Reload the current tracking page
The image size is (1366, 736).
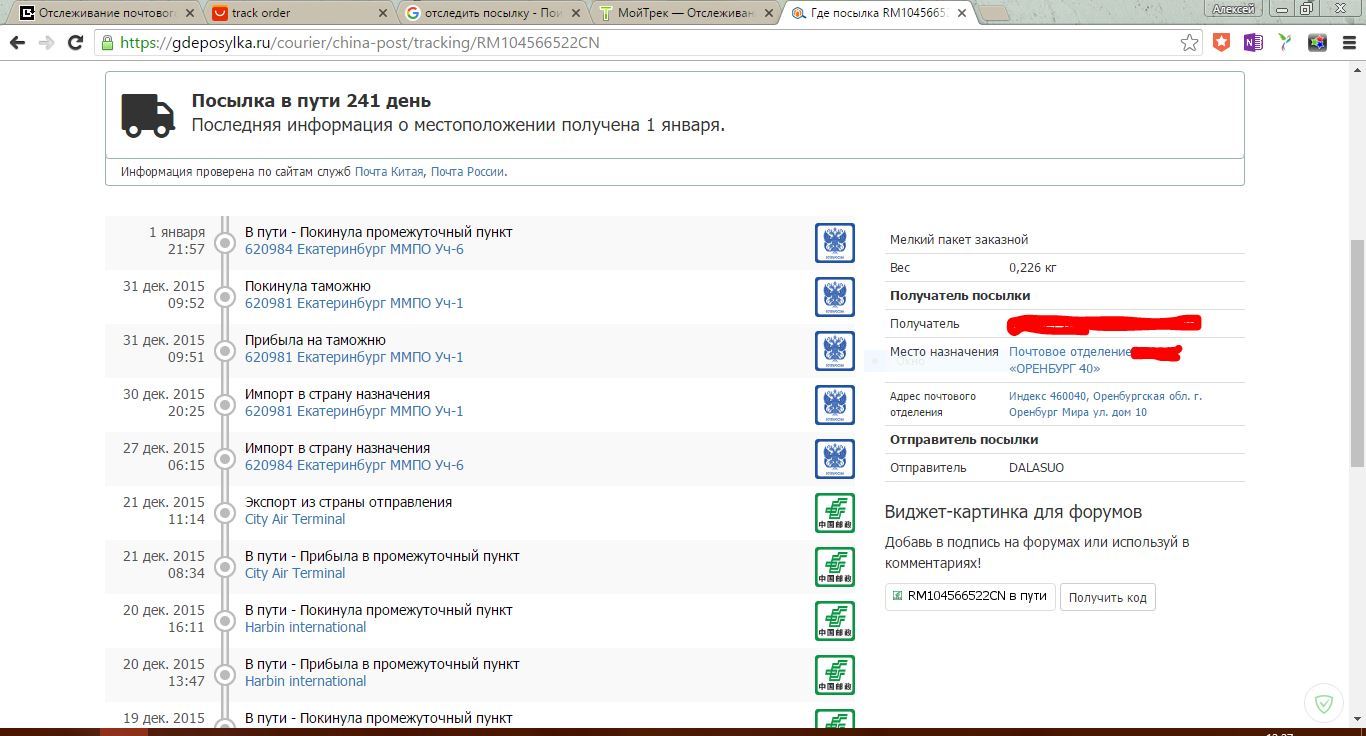[75, 43]
